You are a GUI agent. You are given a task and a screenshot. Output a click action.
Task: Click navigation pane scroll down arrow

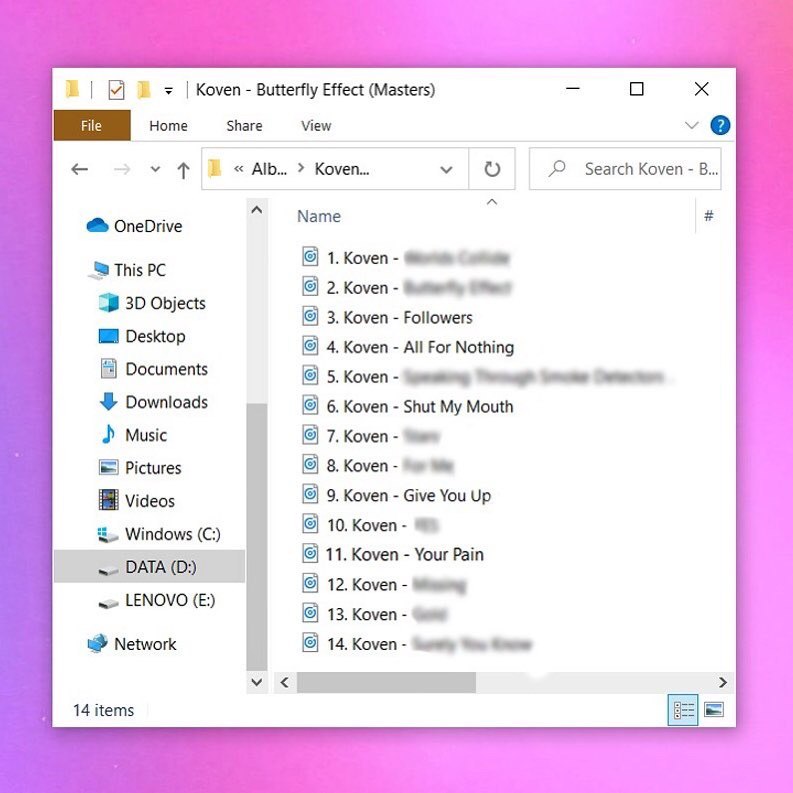click(x=257, y=682)
